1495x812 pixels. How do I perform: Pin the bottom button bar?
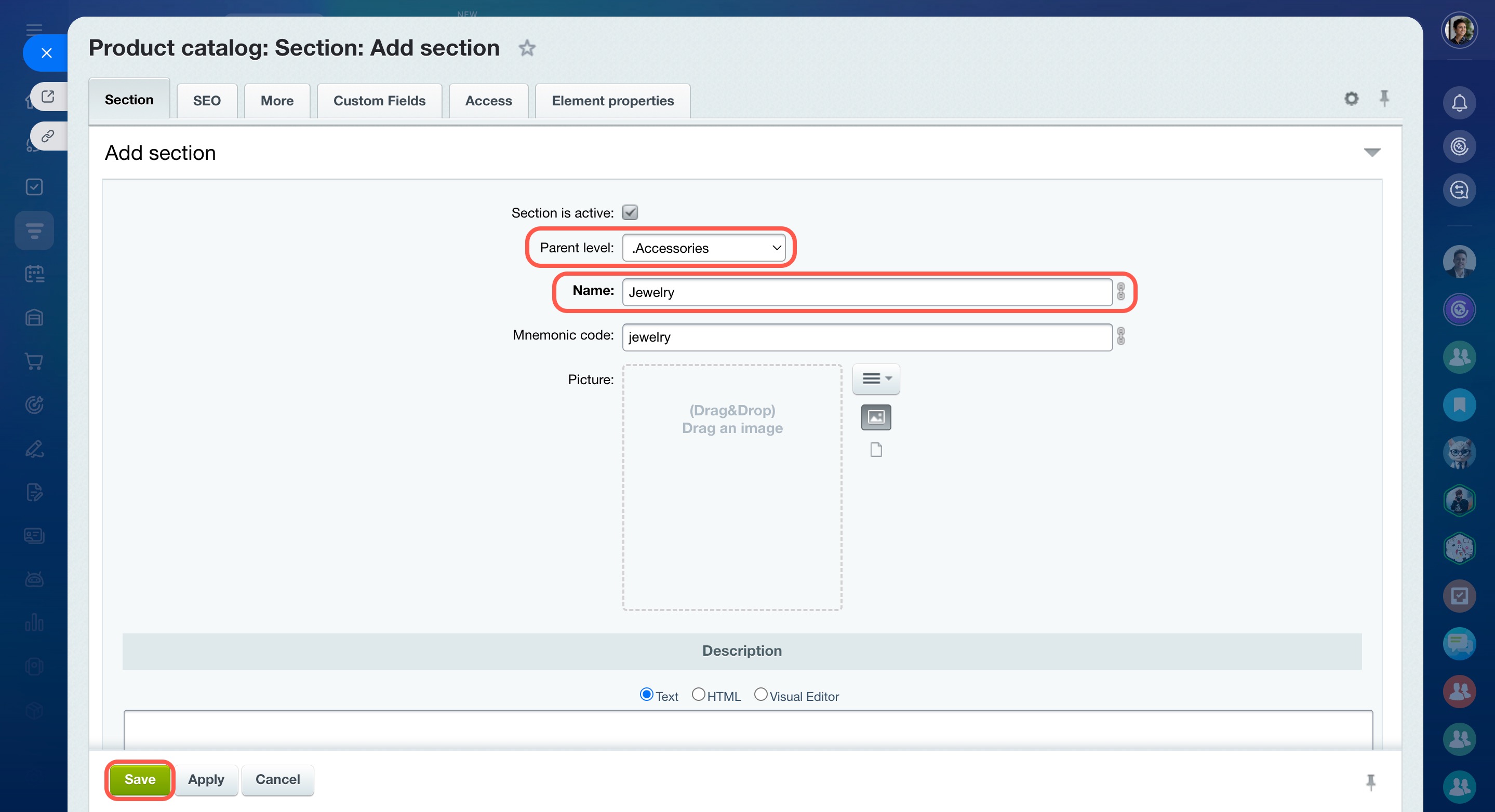point(1370,782)
